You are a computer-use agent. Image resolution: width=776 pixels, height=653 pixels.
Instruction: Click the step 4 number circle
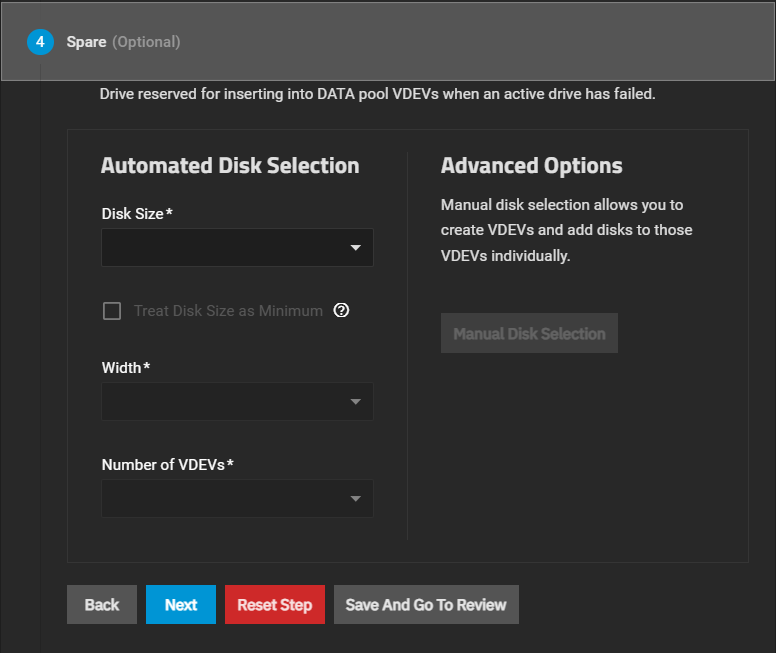point(40,42)
